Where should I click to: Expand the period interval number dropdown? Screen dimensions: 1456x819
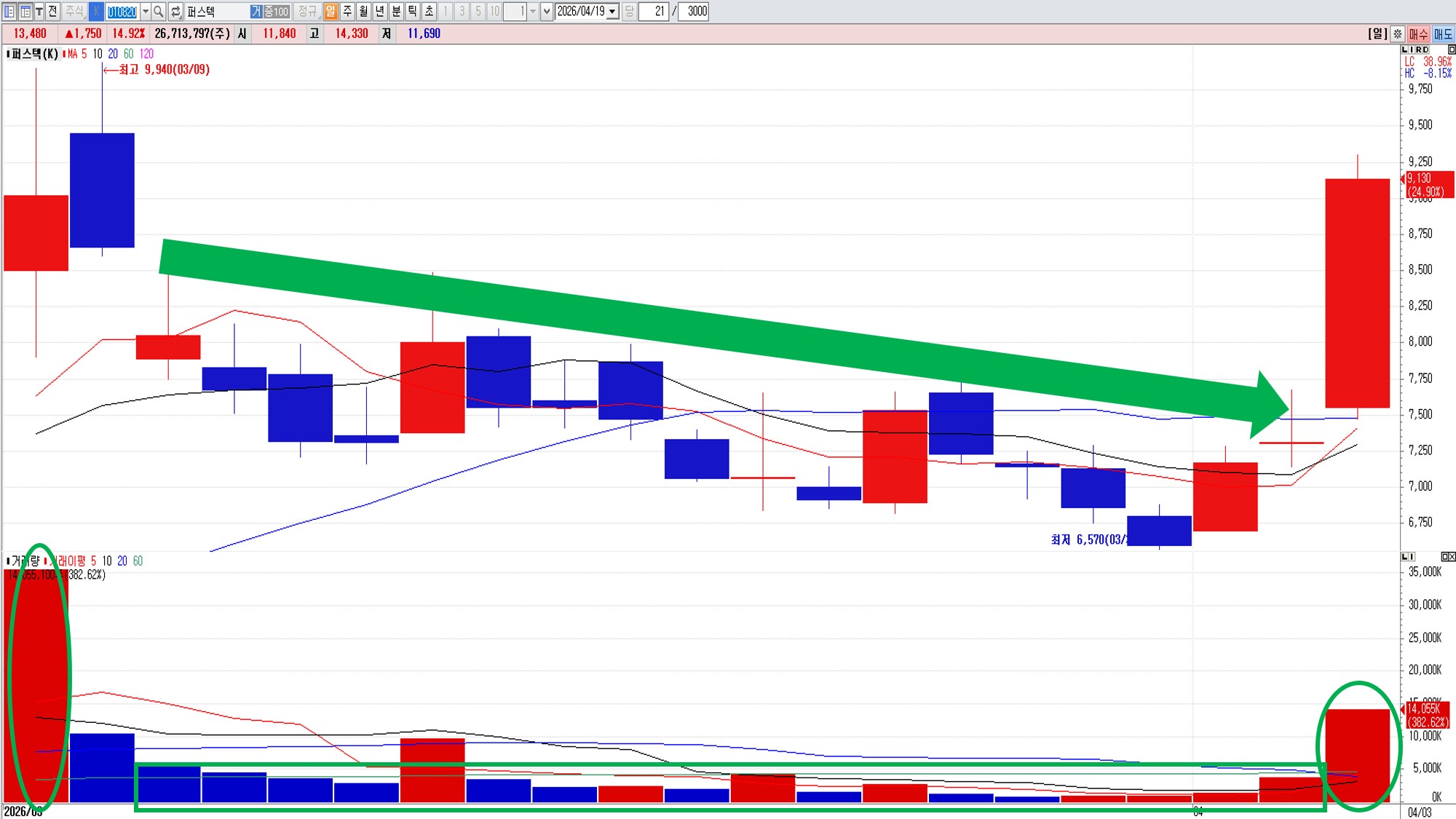click(x=533, y=12)
